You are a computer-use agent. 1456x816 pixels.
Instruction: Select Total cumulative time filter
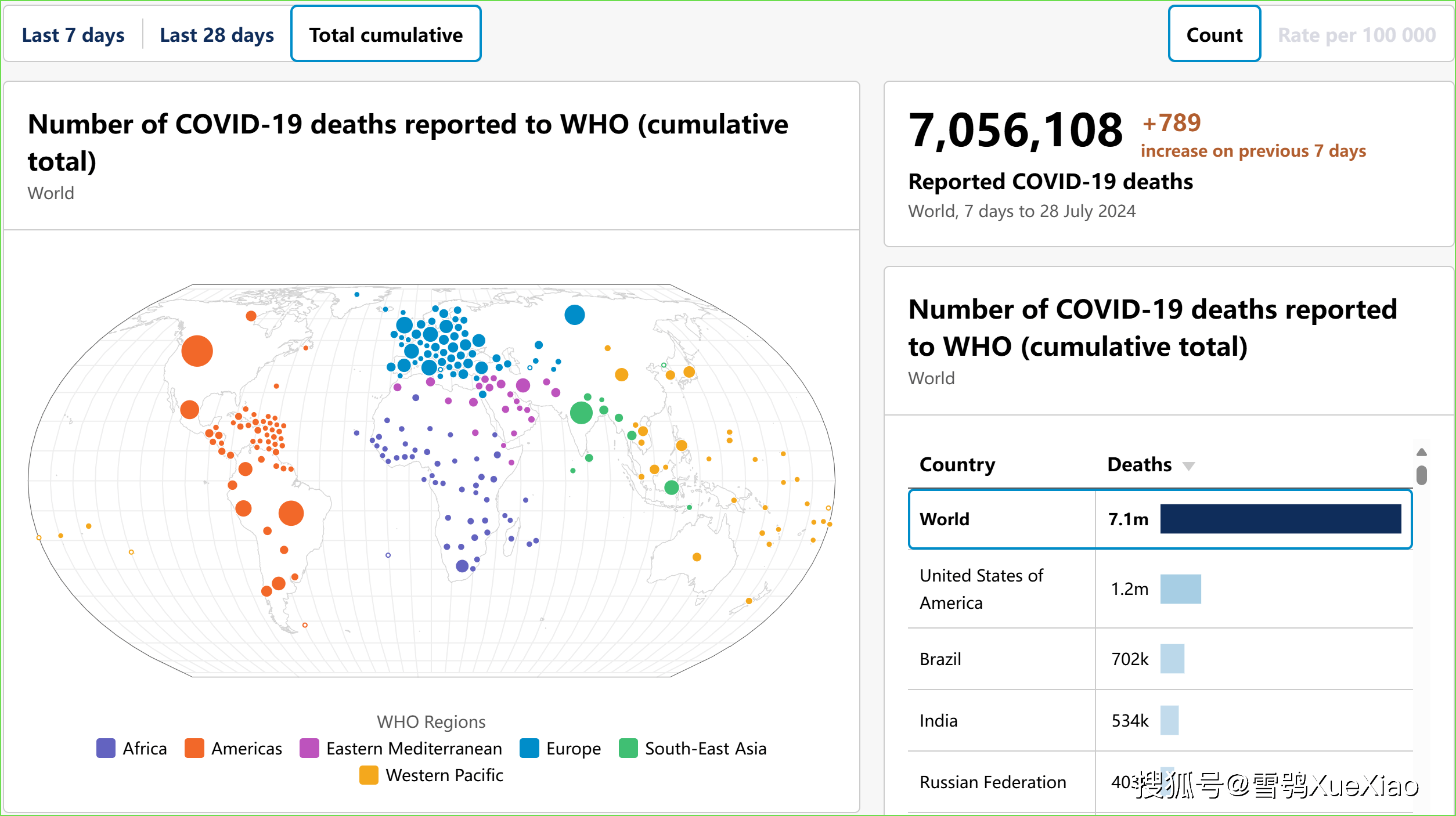[x=386, y=34]
